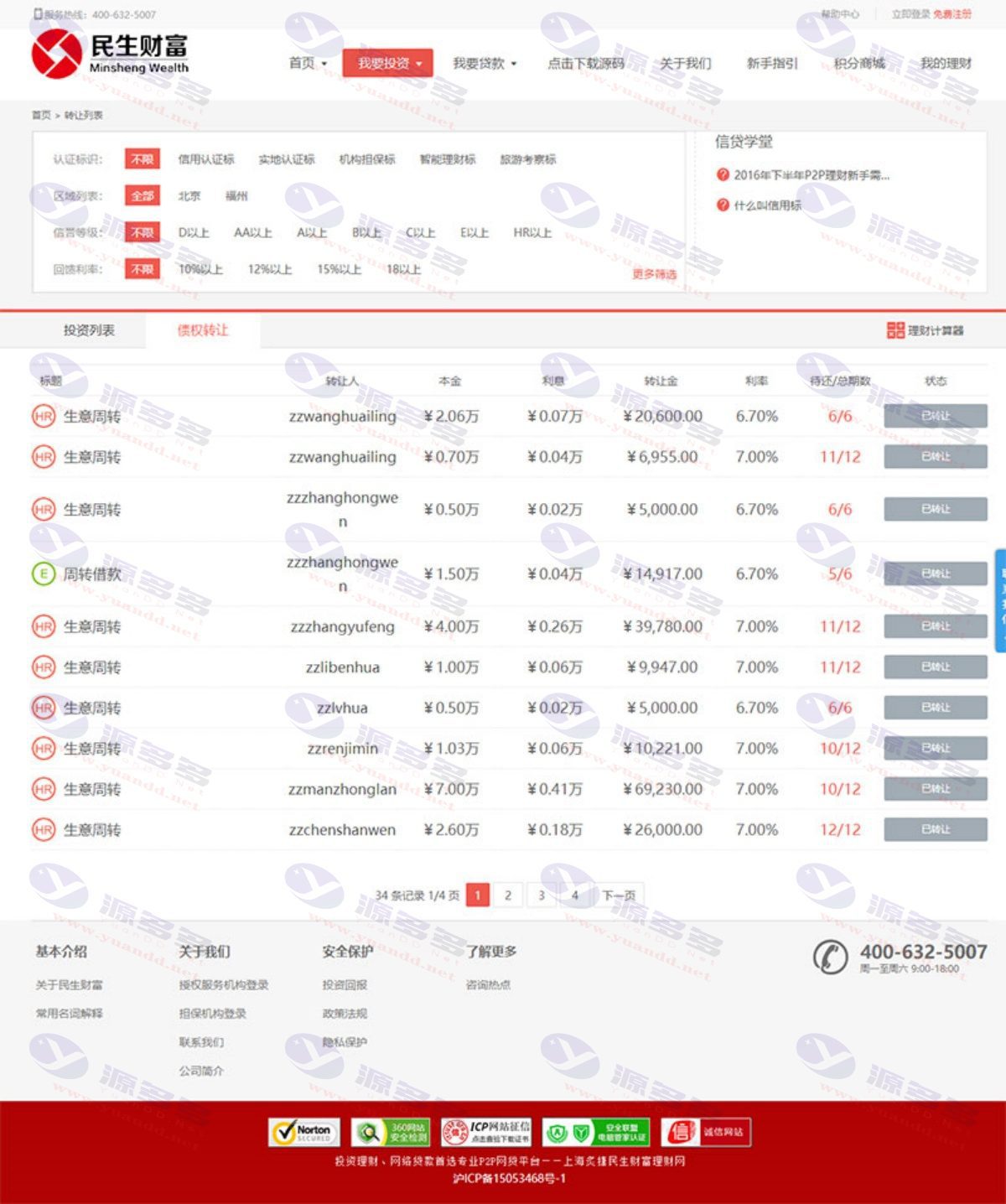Go to pagination page 3
The height and width of the screenshot is (1204, 1006).
[x=541, y=895]
